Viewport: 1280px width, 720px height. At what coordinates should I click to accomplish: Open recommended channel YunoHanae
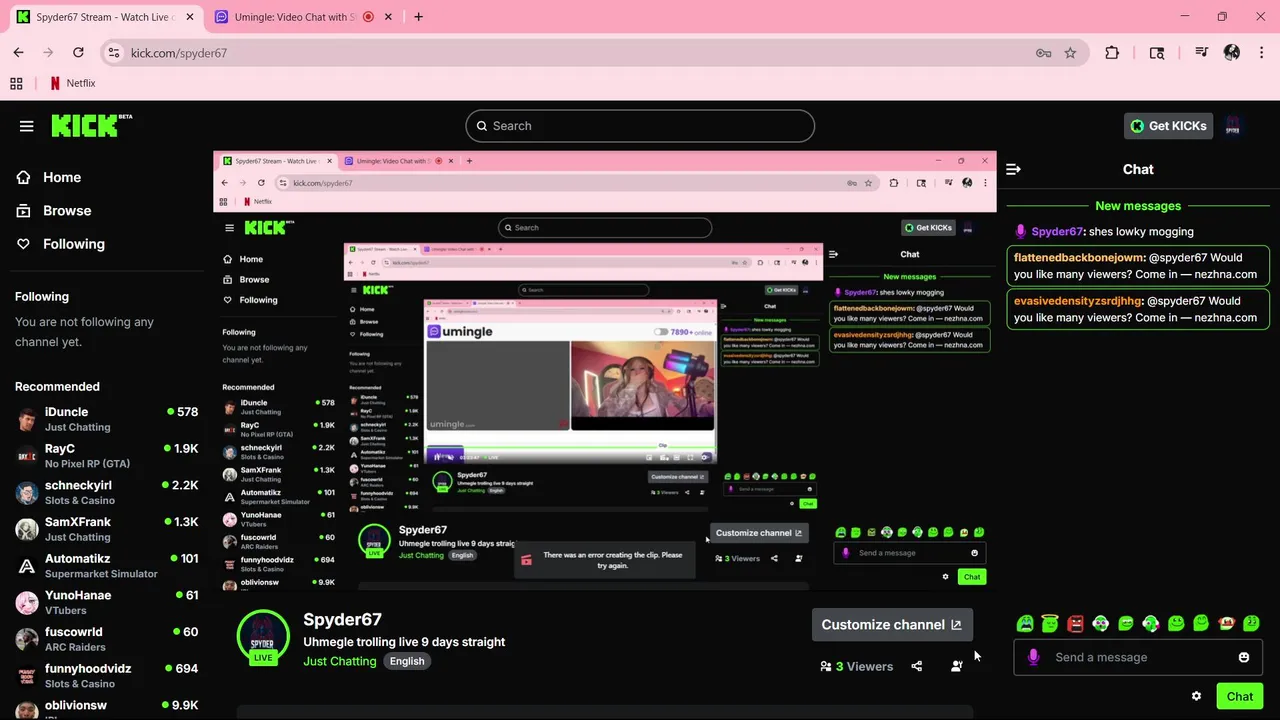pos(106,603)
